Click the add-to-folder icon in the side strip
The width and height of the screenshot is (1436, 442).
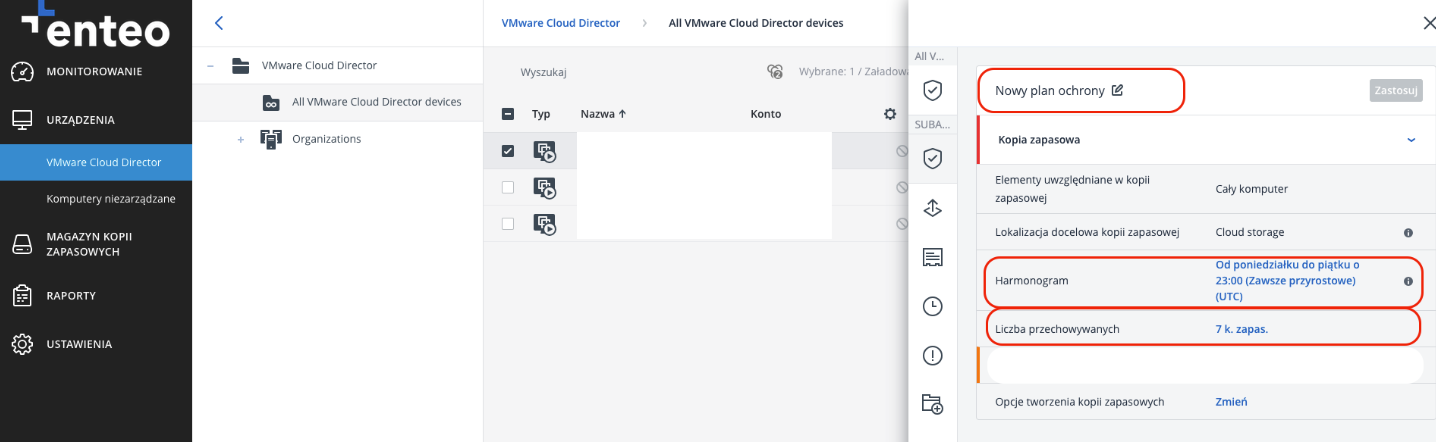coord(933,404)
